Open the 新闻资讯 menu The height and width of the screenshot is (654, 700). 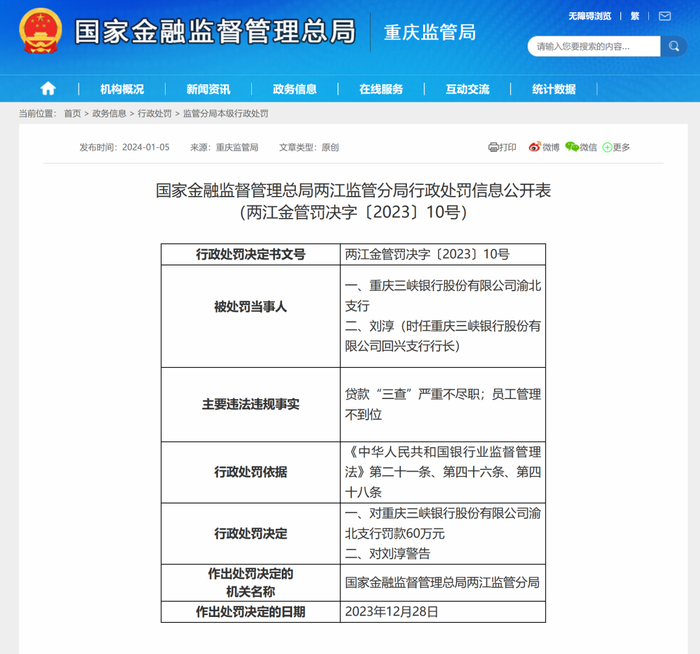point(208,89)
